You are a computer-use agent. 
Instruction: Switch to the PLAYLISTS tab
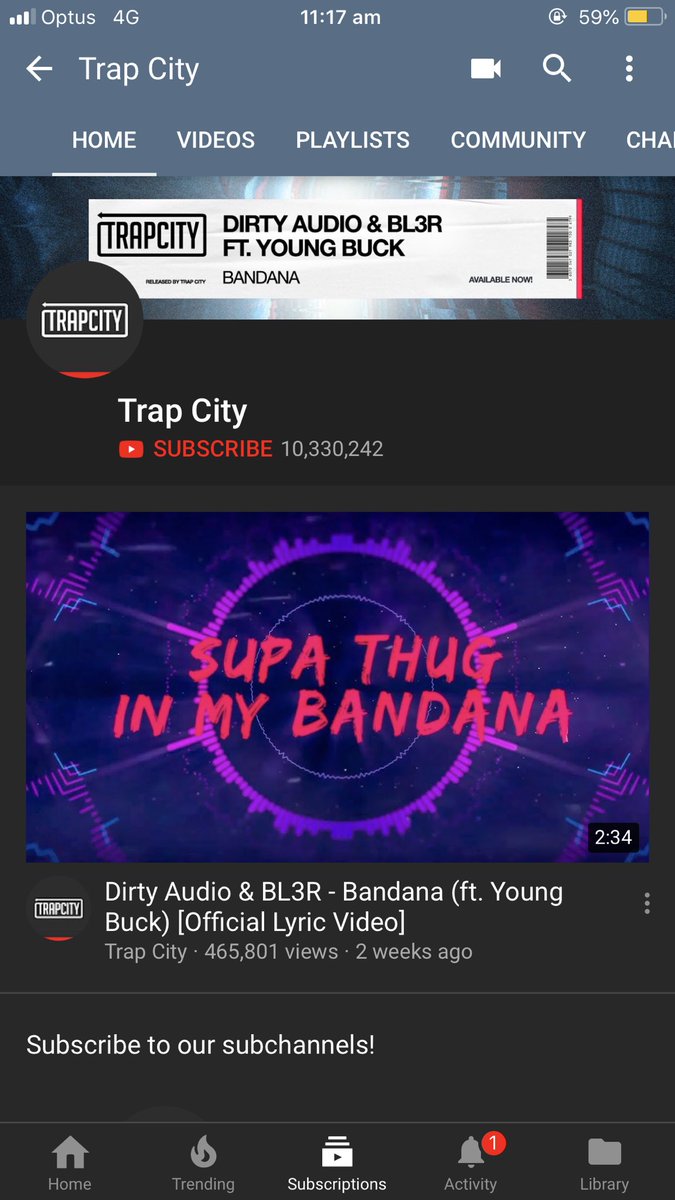353,140
